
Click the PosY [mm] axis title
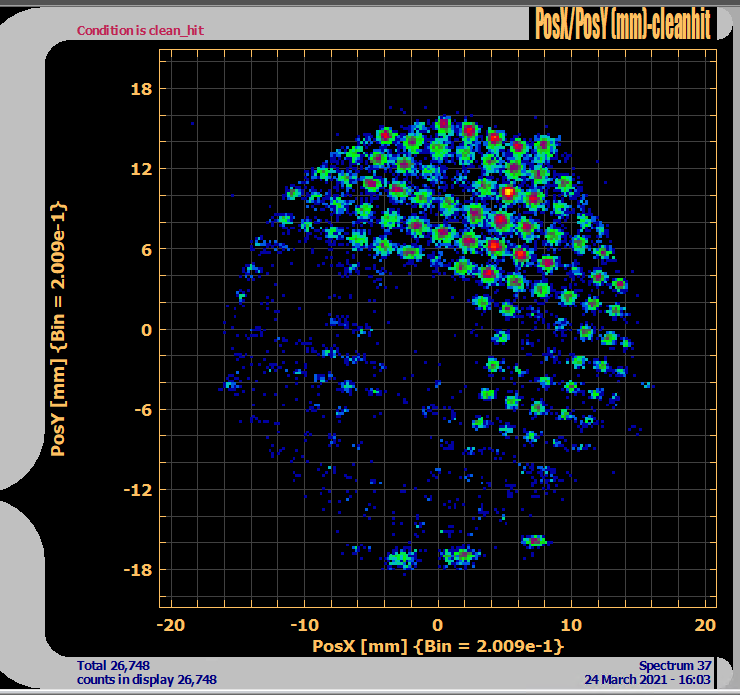click(x=59, y=329)
